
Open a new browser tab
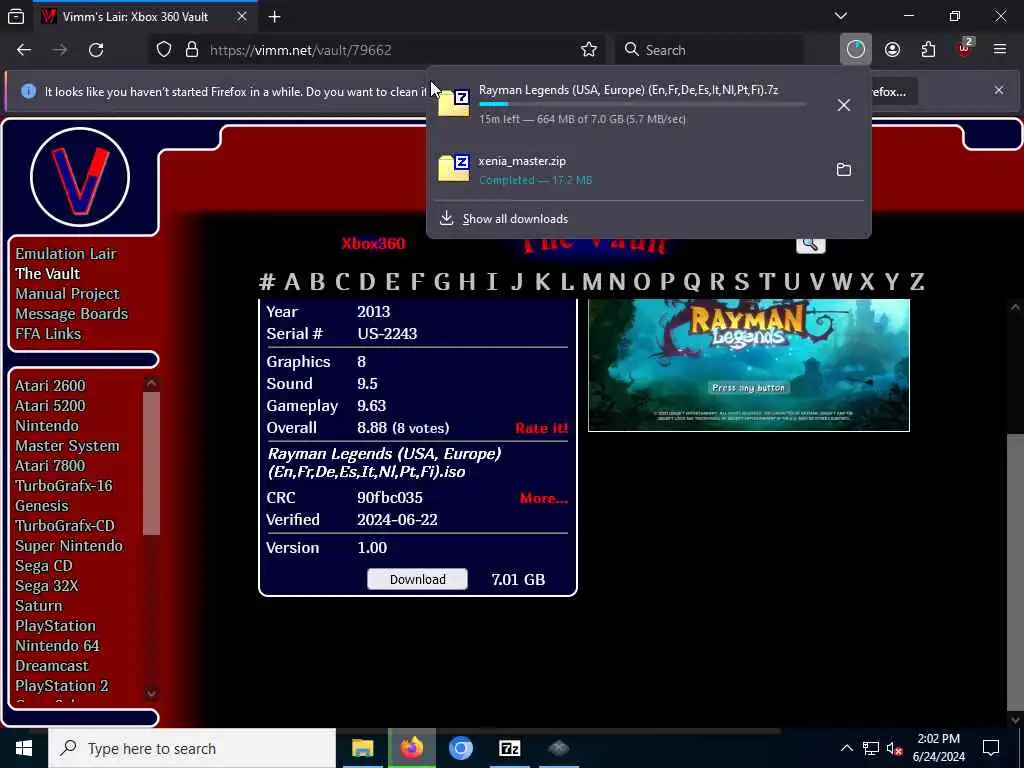coord(275,16)
